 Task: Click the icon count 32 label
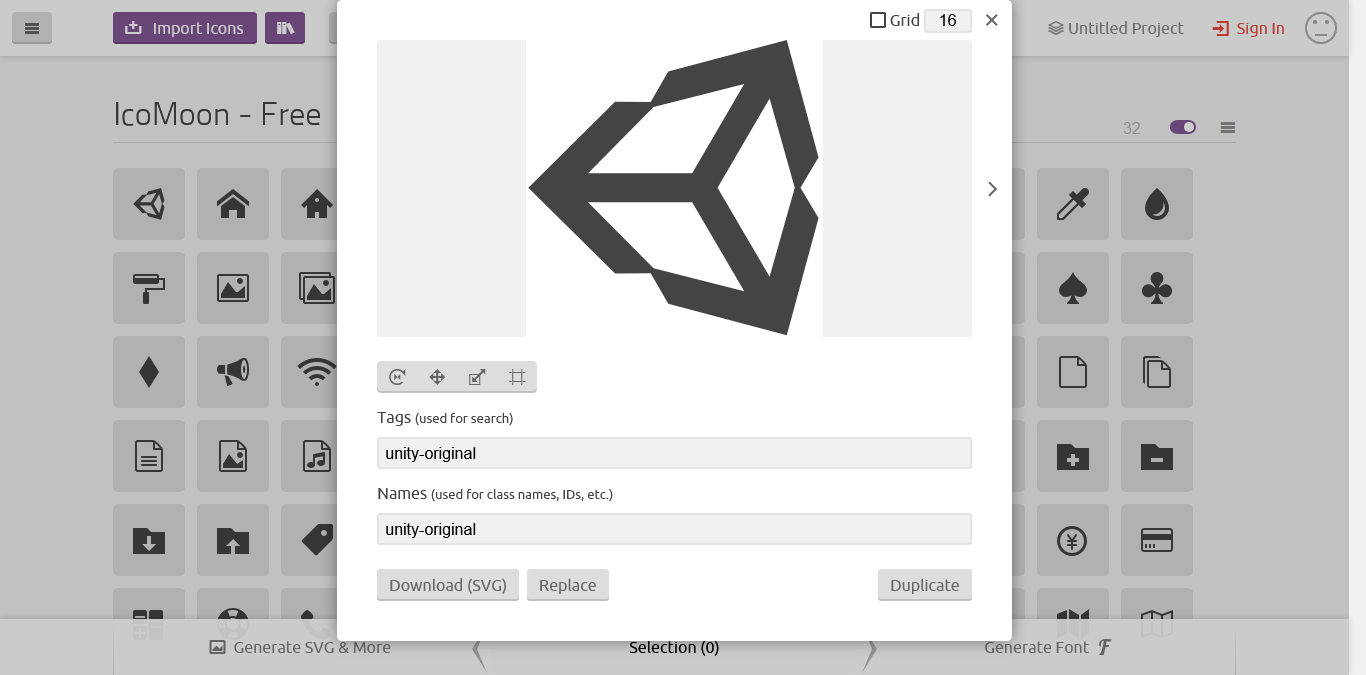coord(1132,128)
